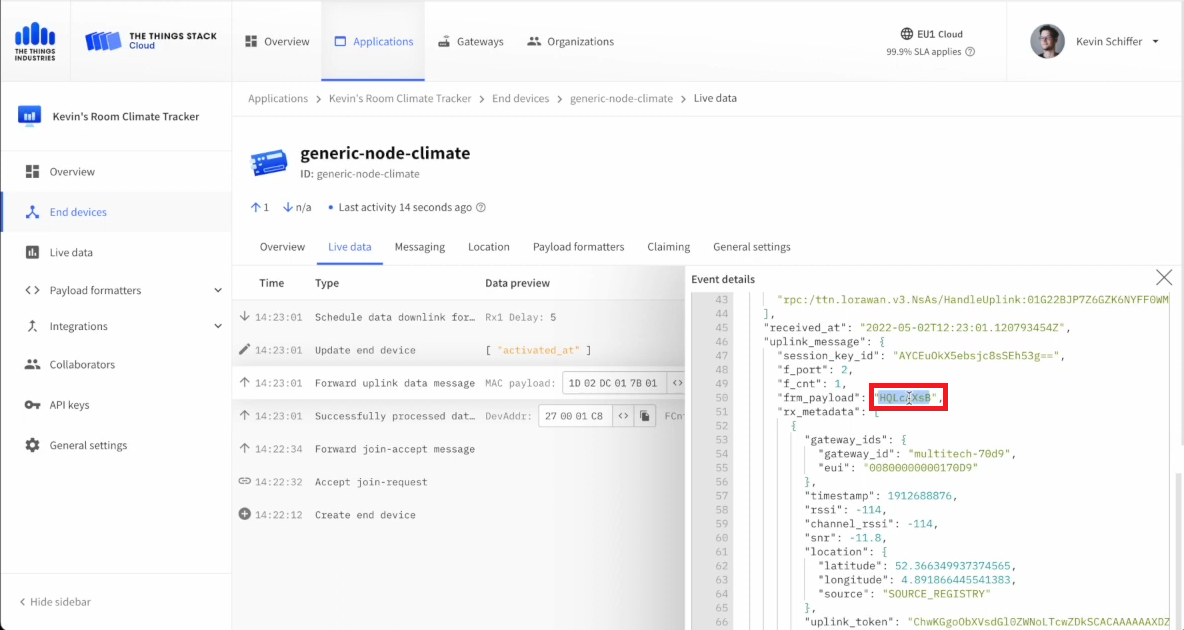Open Collaborators in the sidebar

coord(82,365)
